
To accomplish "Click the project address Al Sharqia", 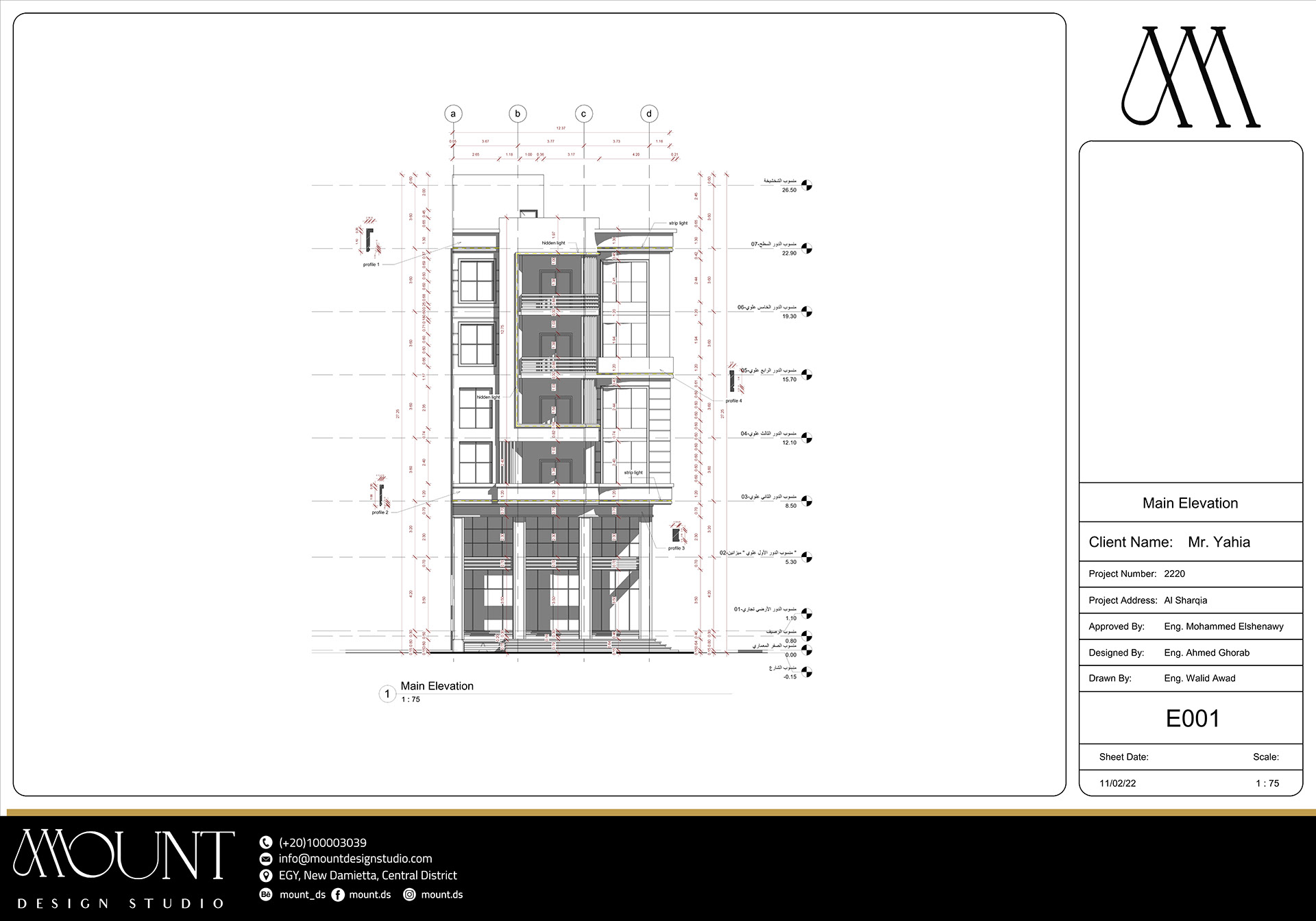I will 1186,600.
